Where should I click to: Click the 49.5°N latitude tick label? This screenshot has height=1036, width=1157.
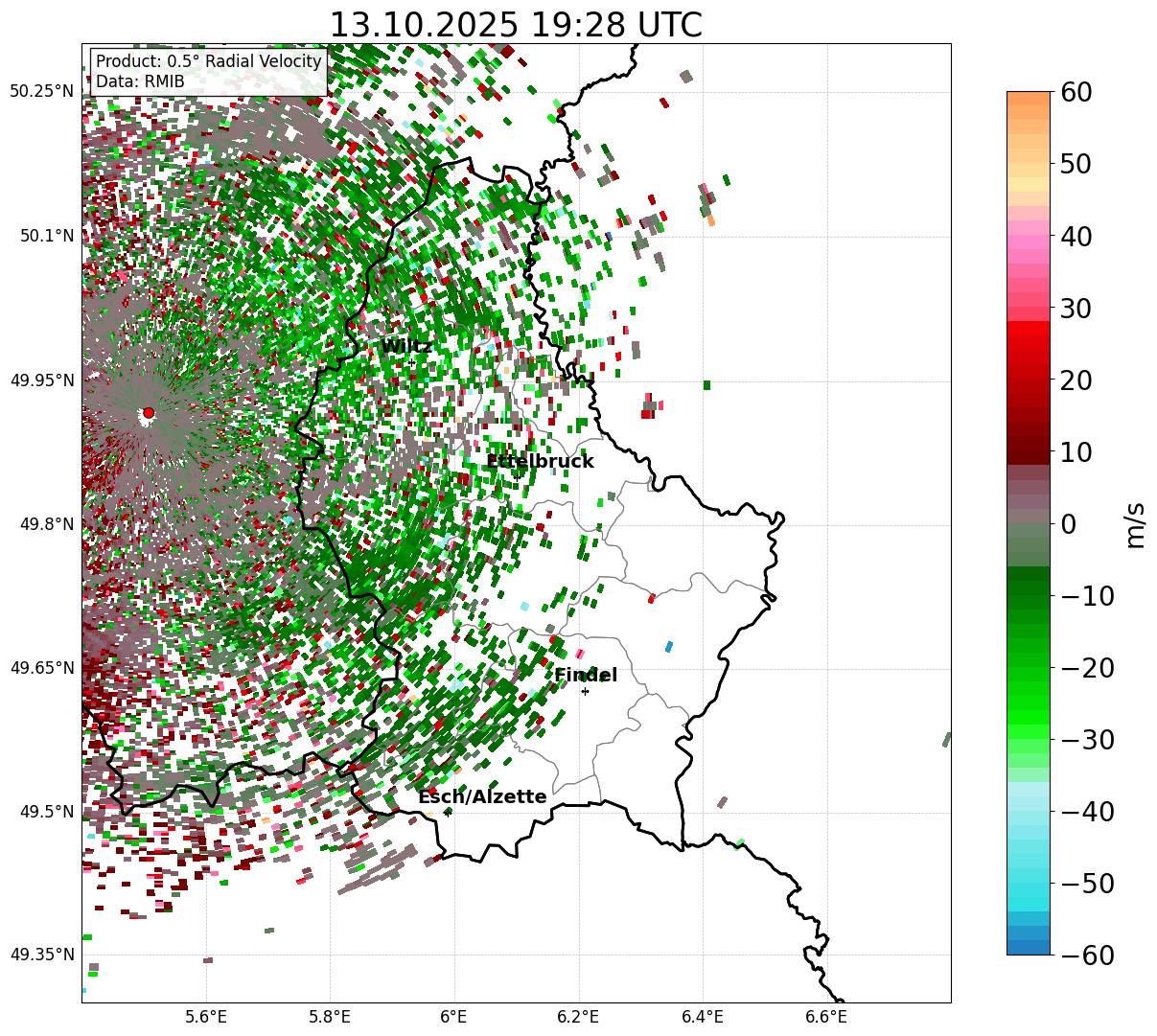(47, 812)
